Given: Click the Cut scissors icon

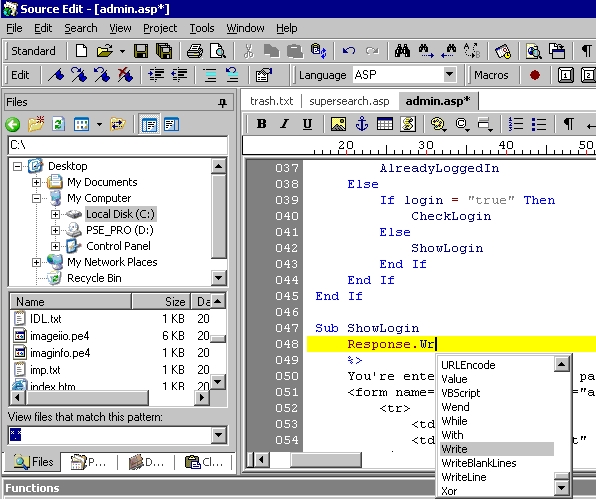Looking at the screenshot, I should coord(249,51).
